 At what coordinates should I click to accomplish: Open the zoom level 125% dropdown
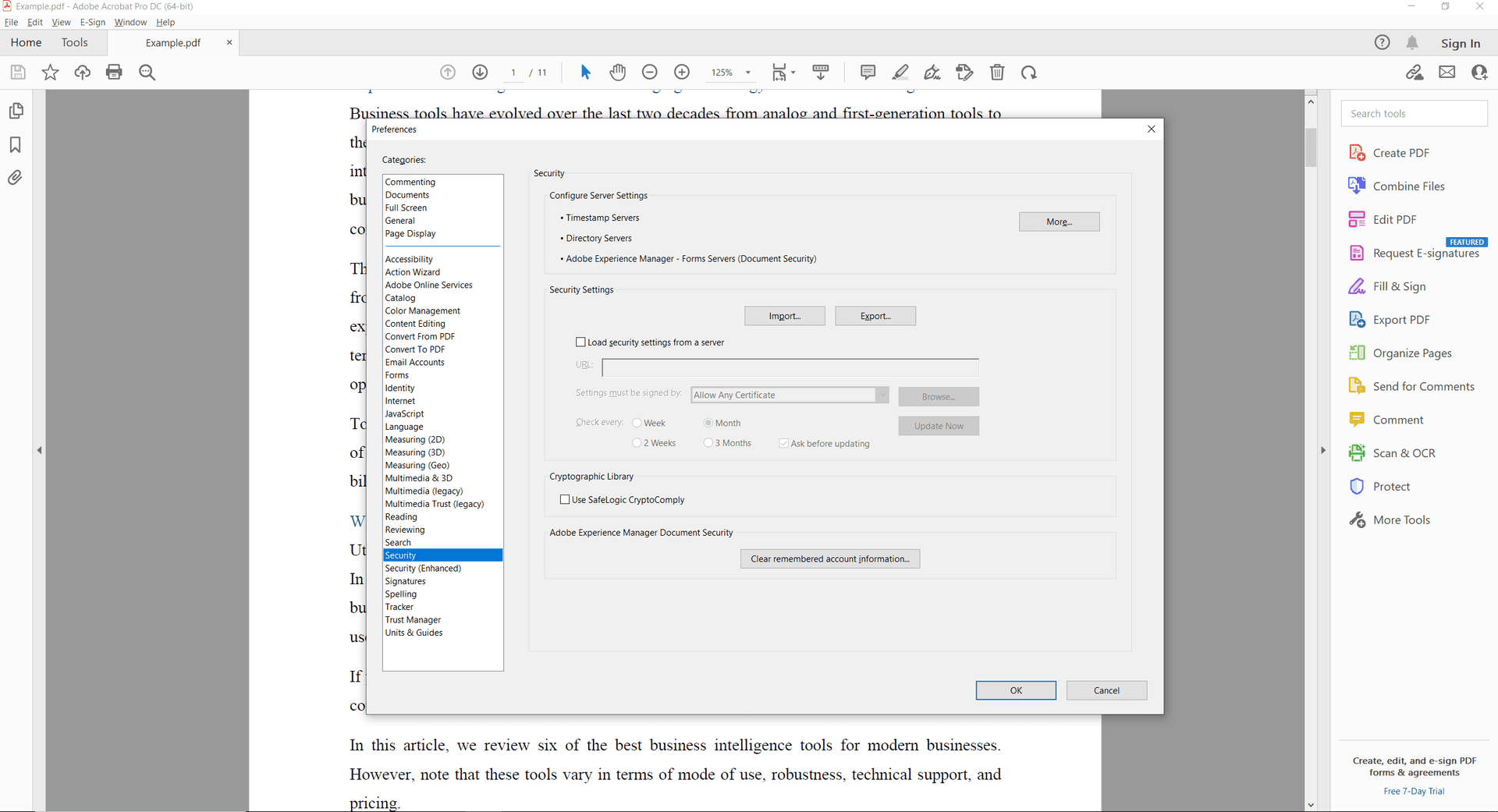coord(747,73)
